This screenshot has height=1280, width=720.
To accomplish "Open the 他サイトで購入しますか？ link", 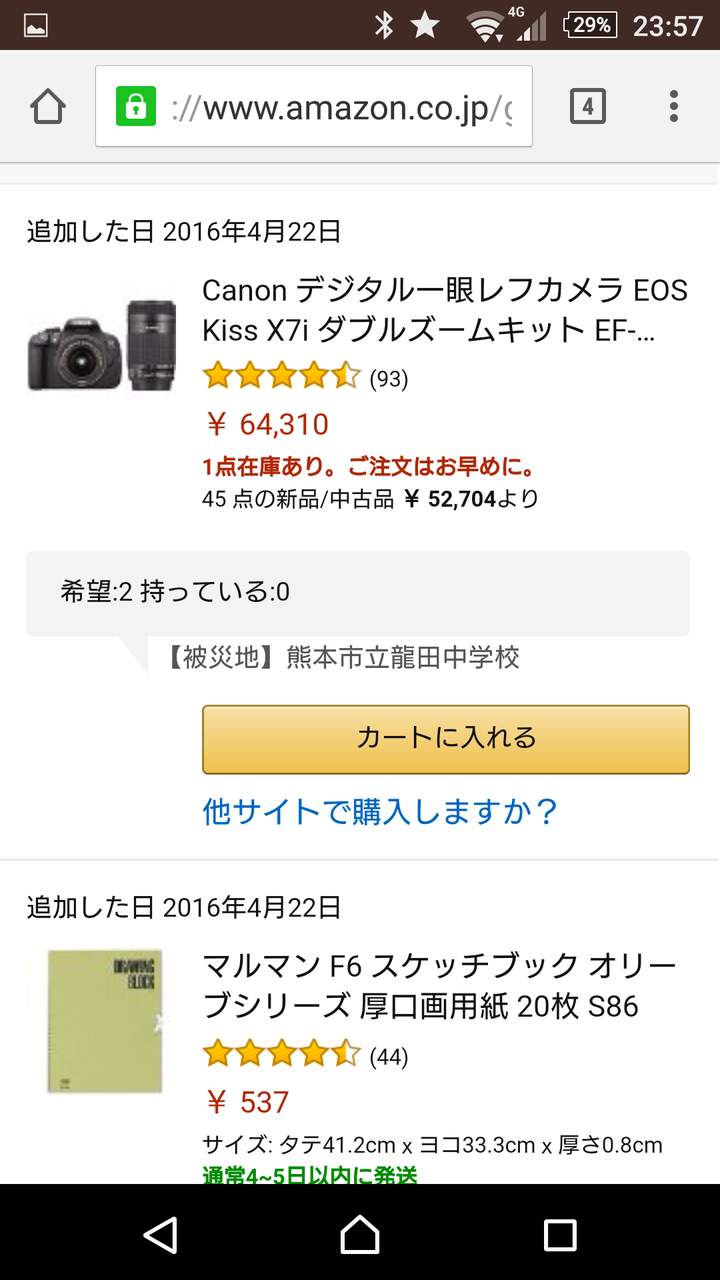I will pos(380,811).
